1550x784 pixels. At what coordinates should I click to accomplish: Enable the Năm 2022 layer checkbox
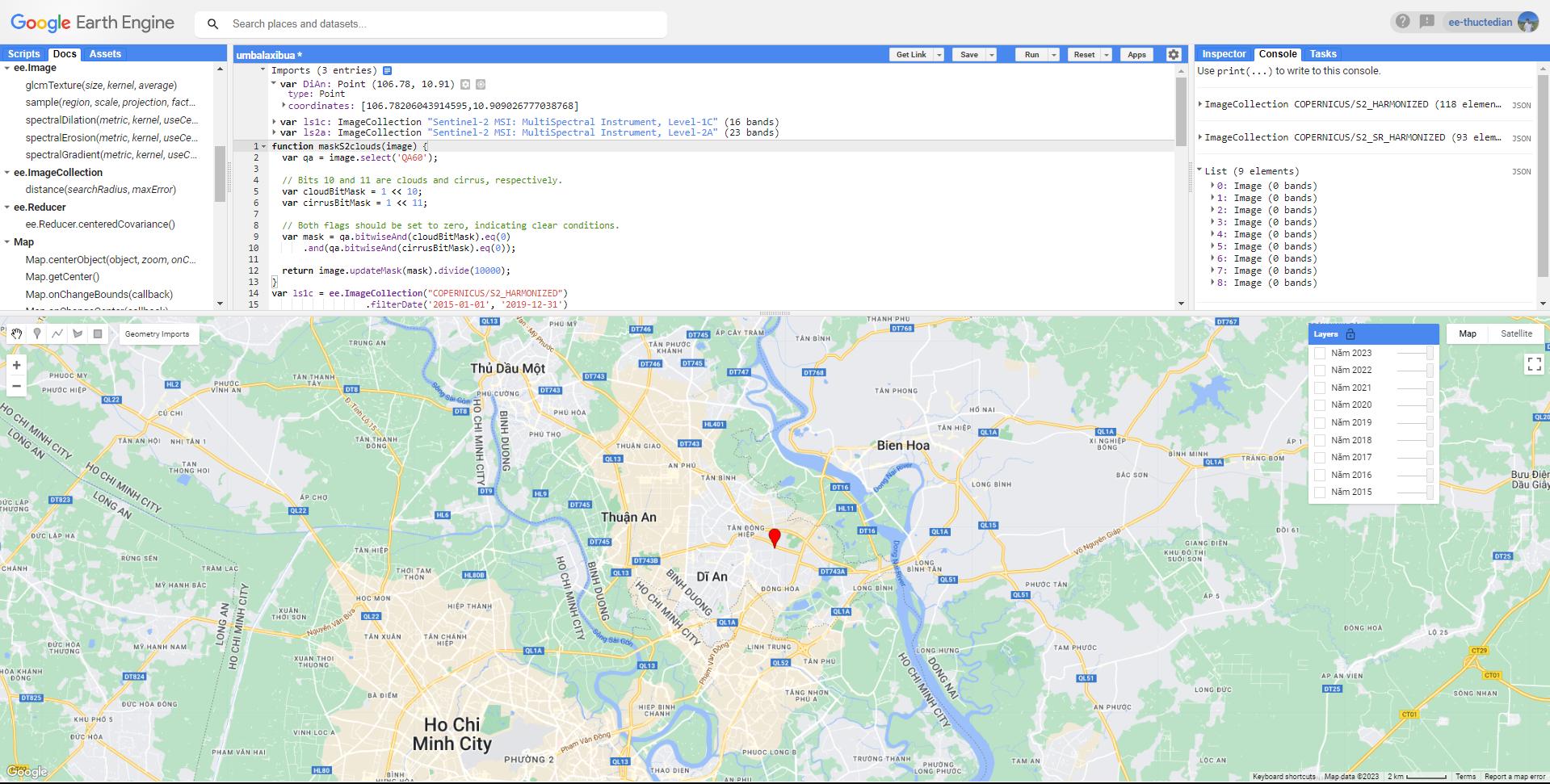(x=1320, y=371)
